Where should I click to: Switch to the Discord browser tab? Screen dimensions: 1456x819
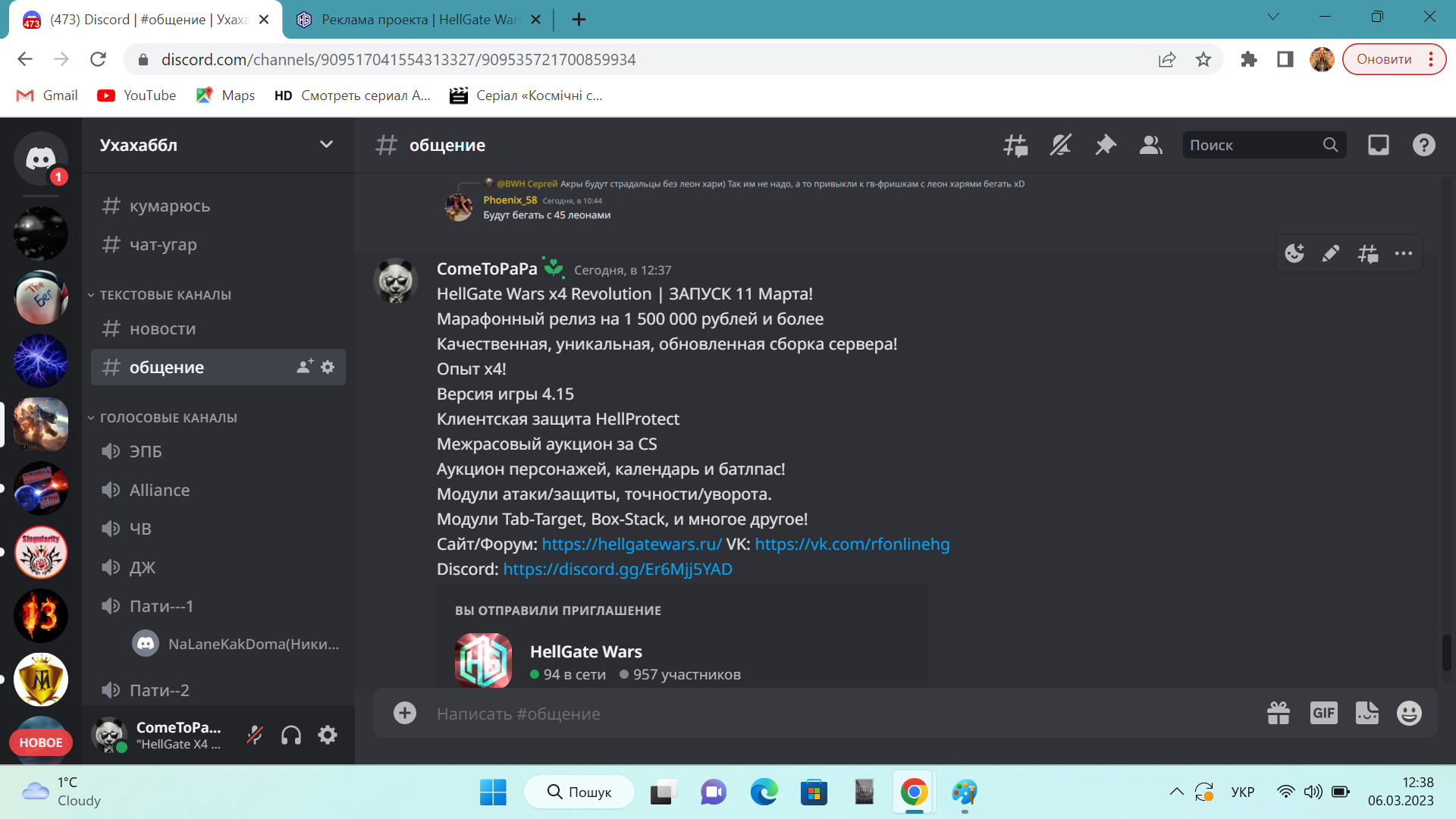[x=146, y=20]
